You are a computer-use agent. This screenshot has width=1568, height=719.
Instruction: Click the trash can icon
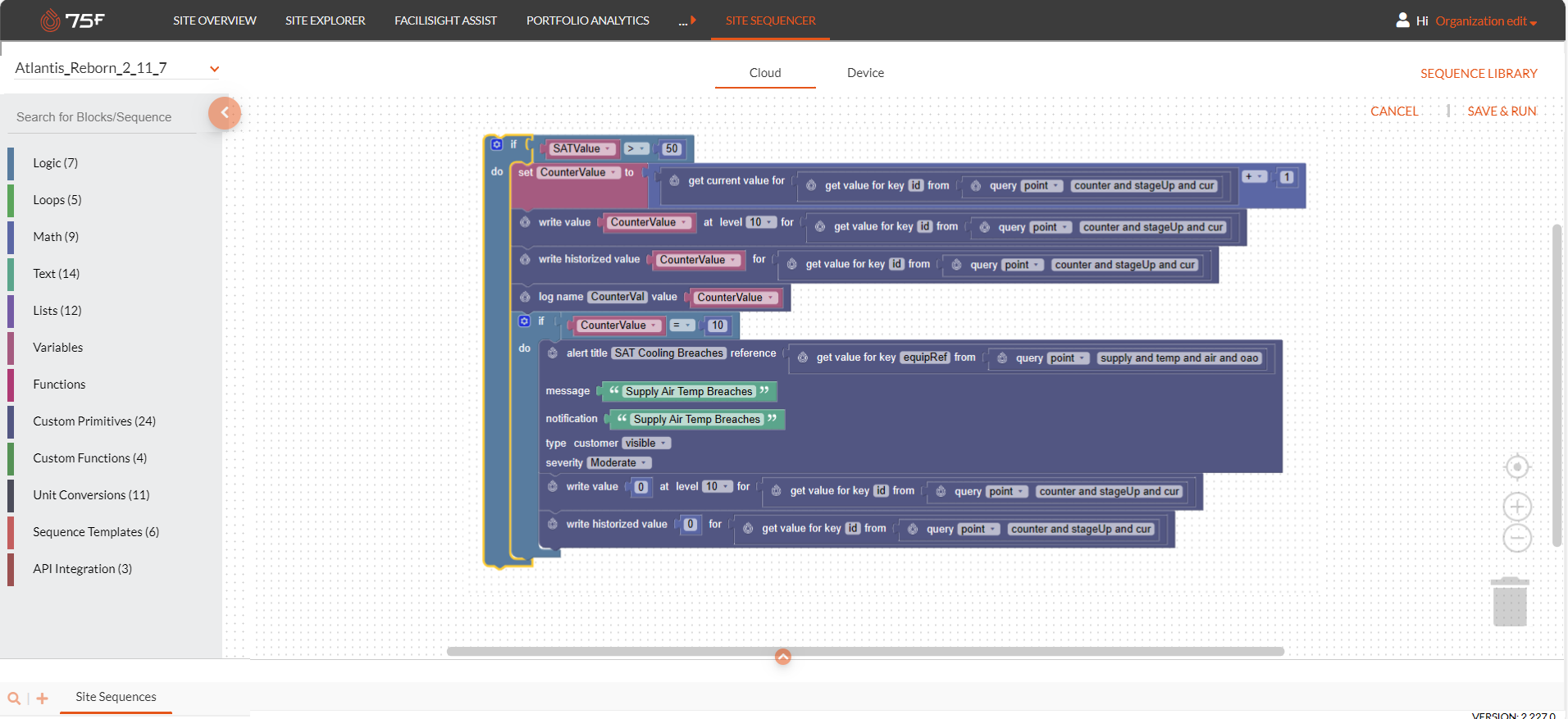click(1510, 602)
